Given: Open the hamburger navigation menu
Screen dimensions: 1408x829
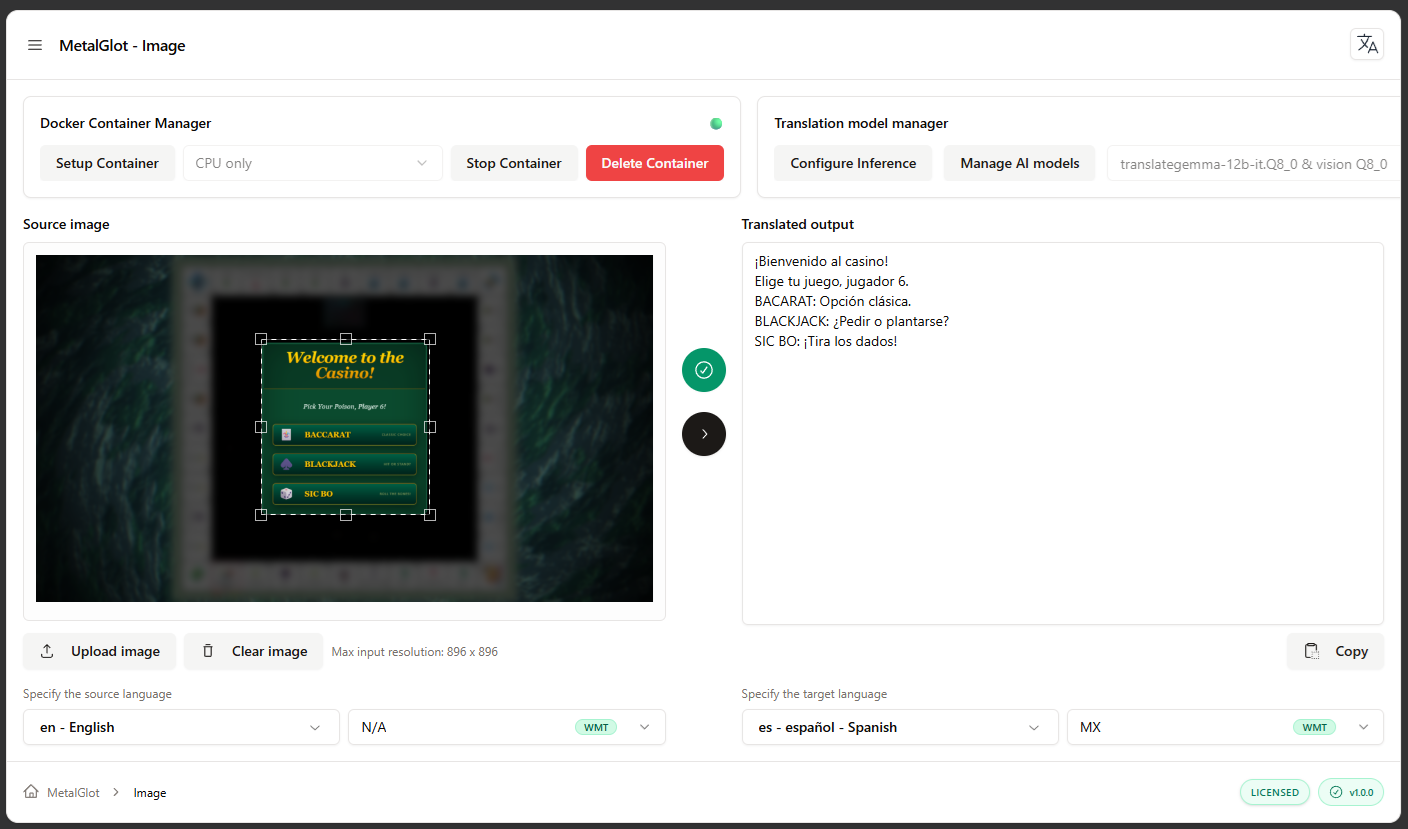Looking at the screenshot, I should [x=35, y=45].
